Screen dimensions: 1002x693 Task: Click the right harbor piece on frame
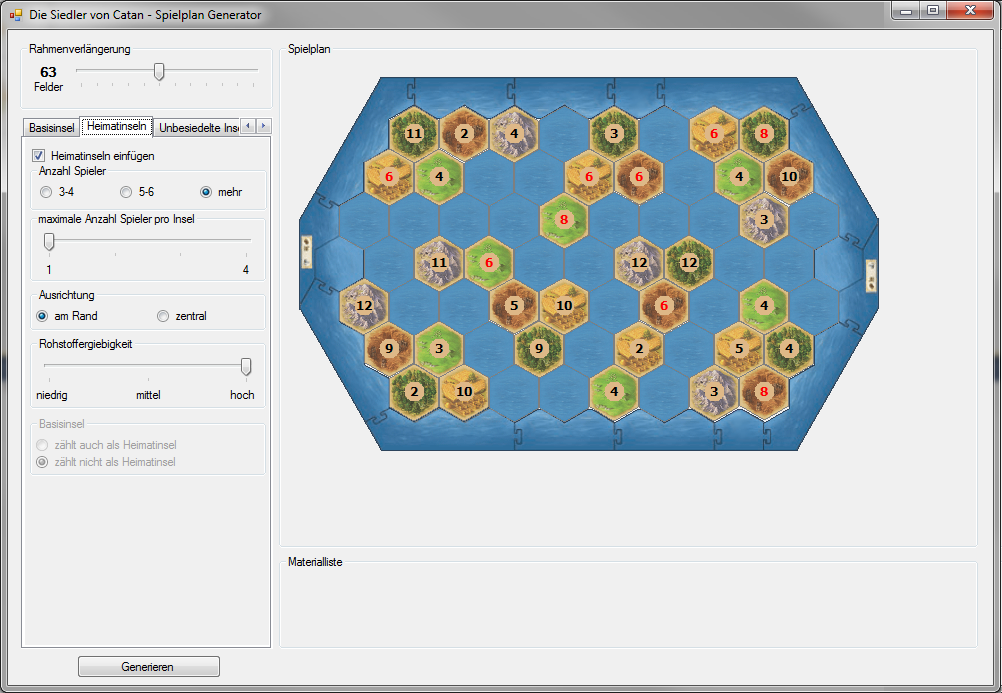(871, 276)
